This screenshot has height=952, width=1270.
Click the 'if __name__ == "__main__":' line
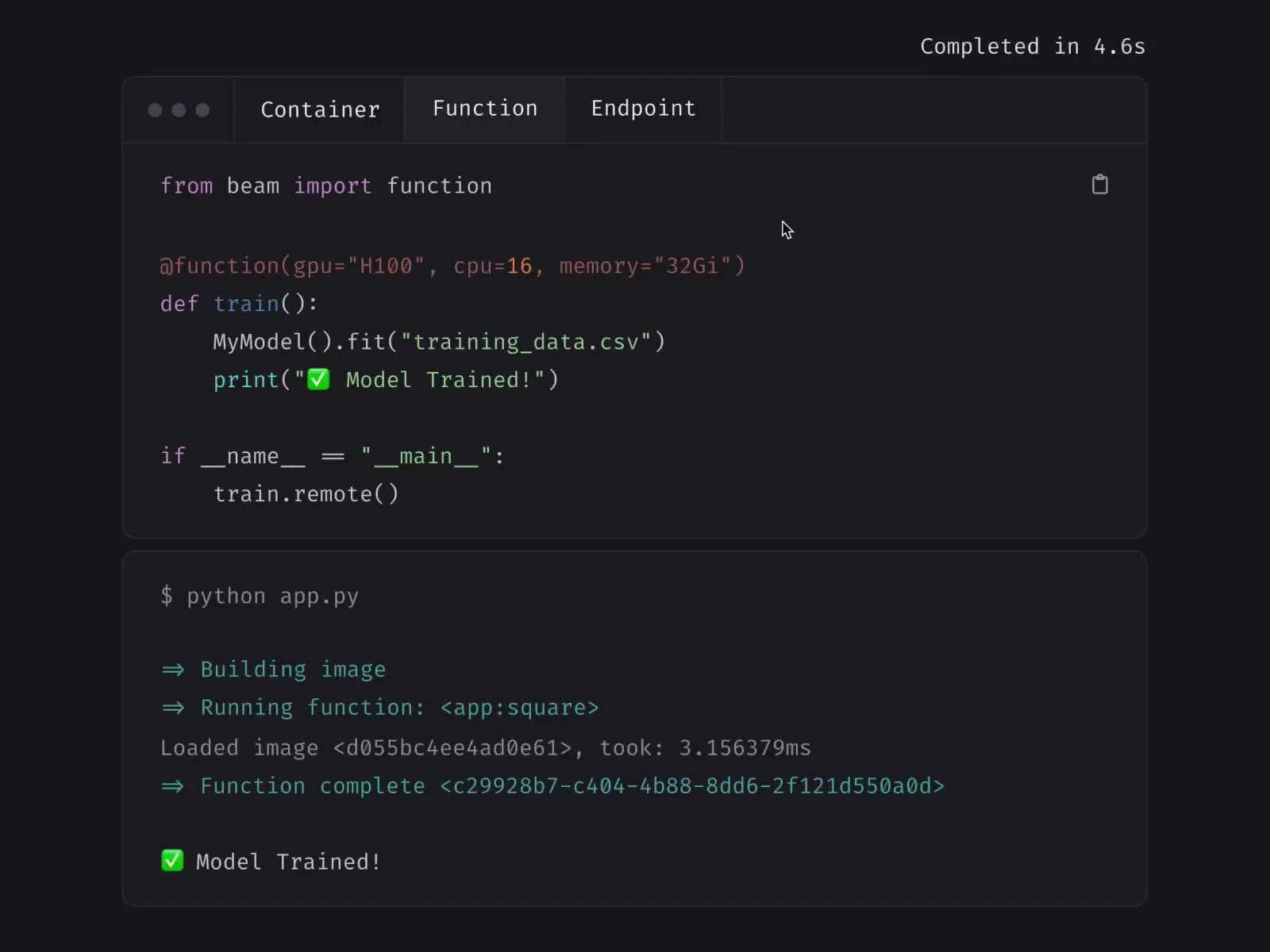point(332,456)
